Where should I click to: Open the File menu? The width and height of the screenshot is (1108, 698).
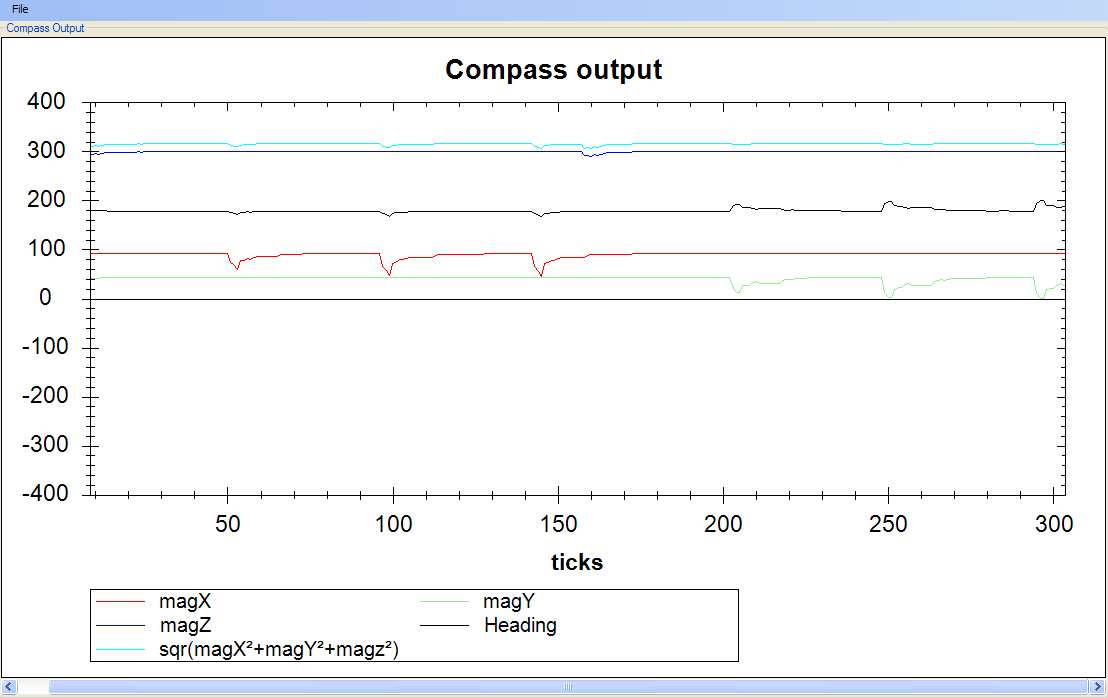(20, 9)
